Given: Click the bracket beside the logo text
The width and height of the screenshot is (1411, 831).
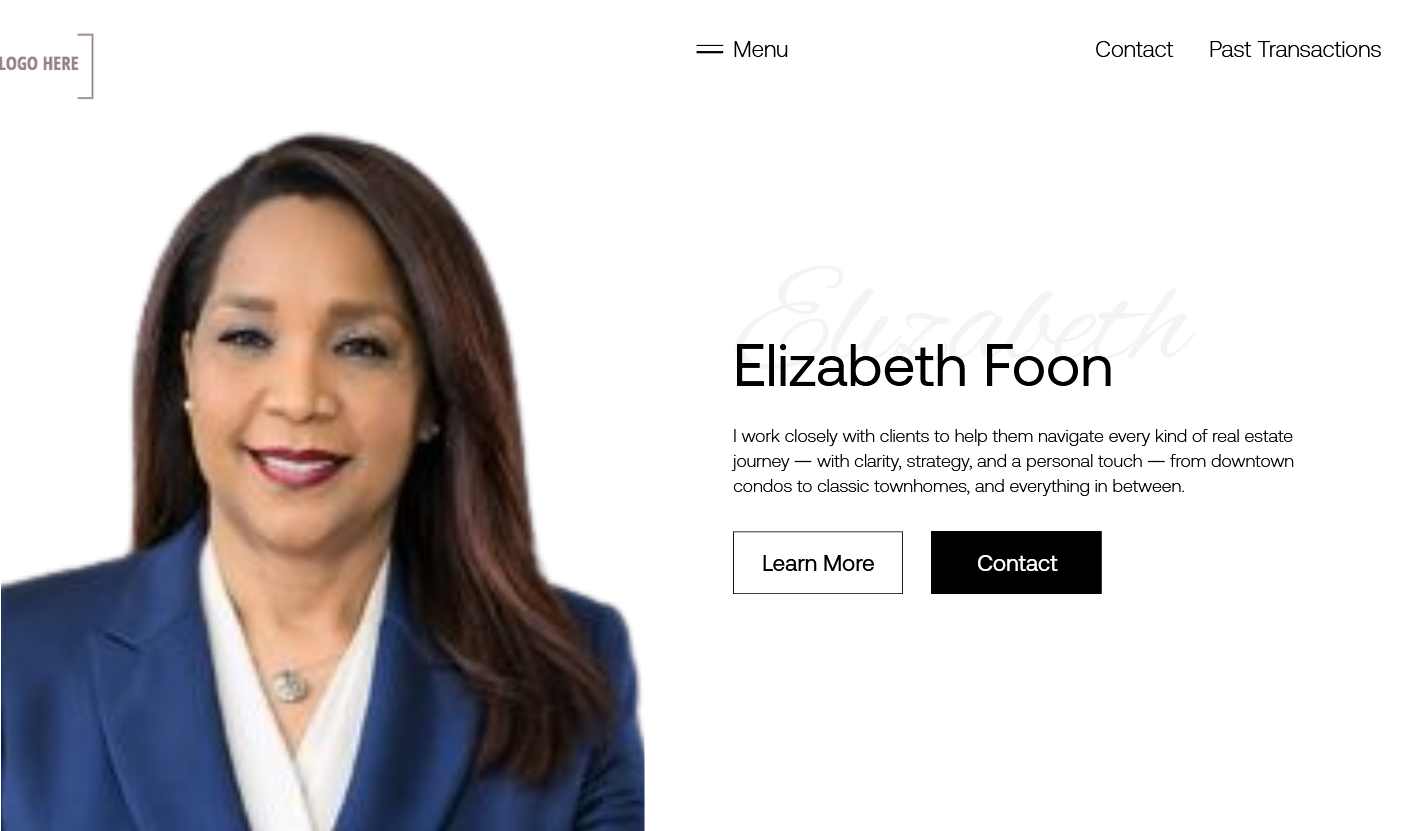Looking at the screenshot, I should (87, 66).
